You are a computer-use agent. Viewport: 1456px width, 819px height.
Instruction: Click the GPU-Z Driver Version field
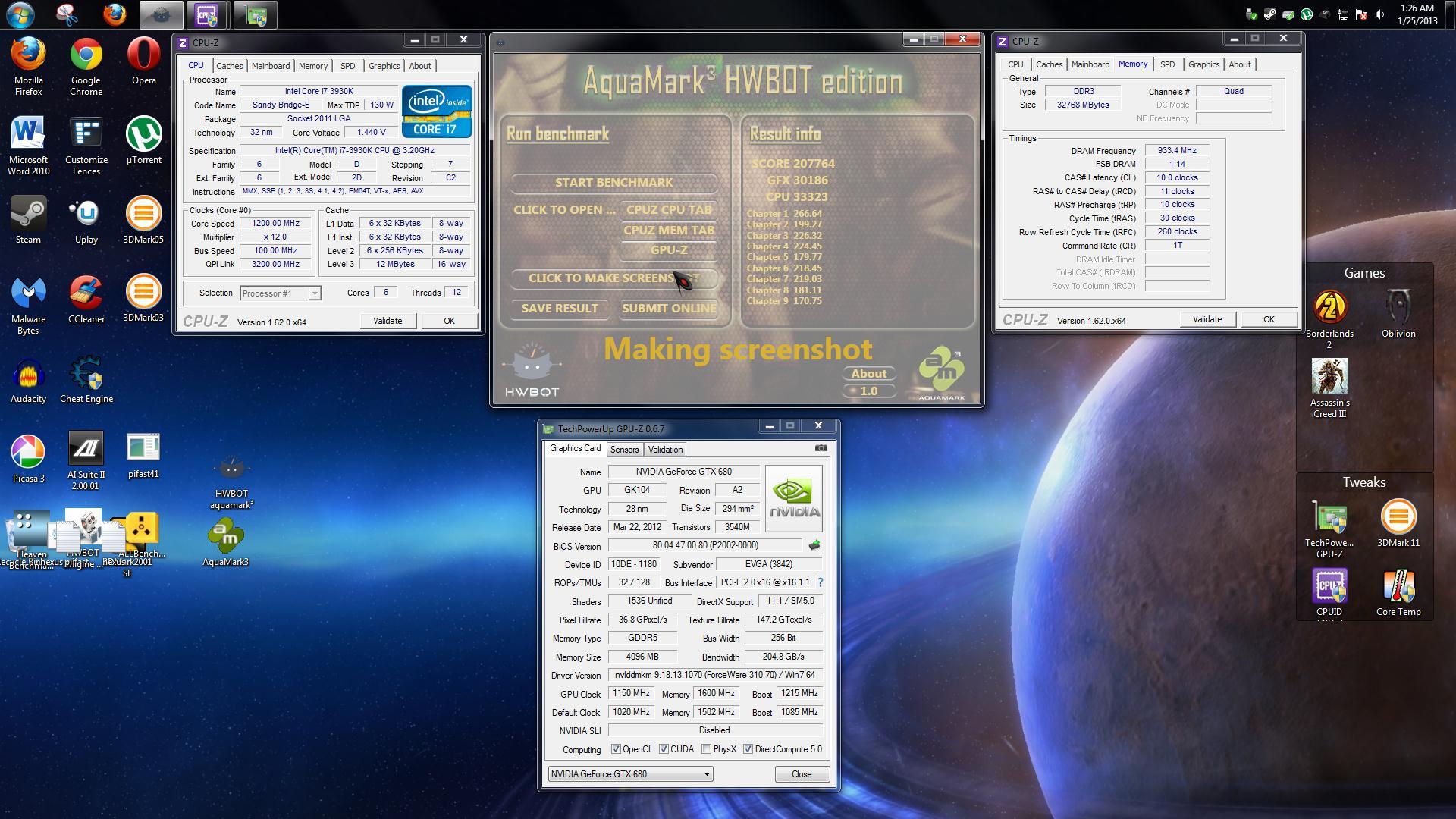pyautogui.click(x=714, y=675)
